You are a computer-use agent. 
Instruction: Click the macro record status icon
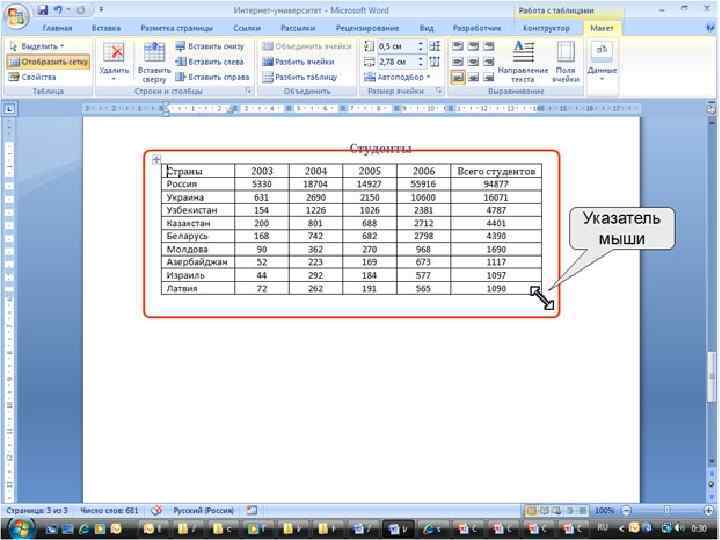pyautogui.click(x=252, y=510)
